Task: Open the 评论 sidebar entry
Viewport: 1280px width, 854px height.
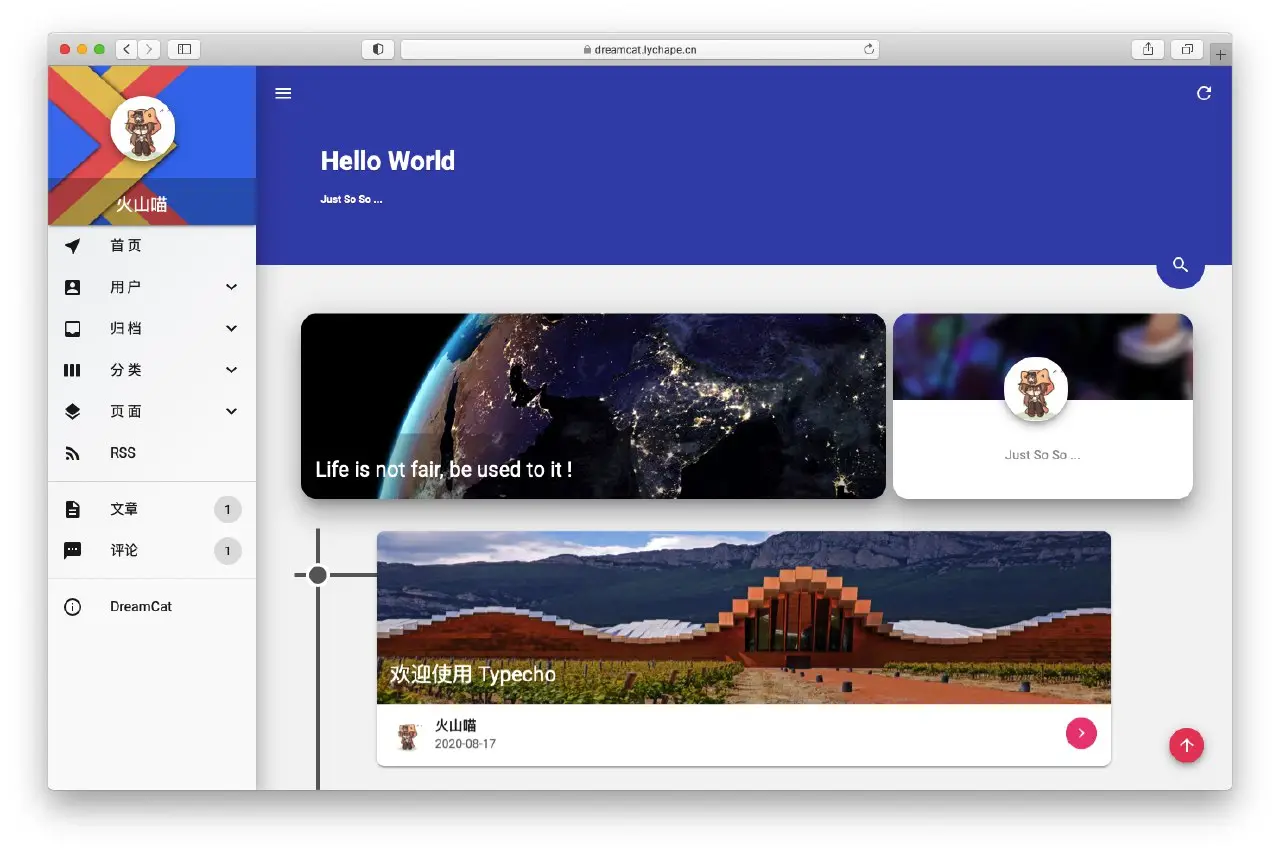Action: (124, 551)
